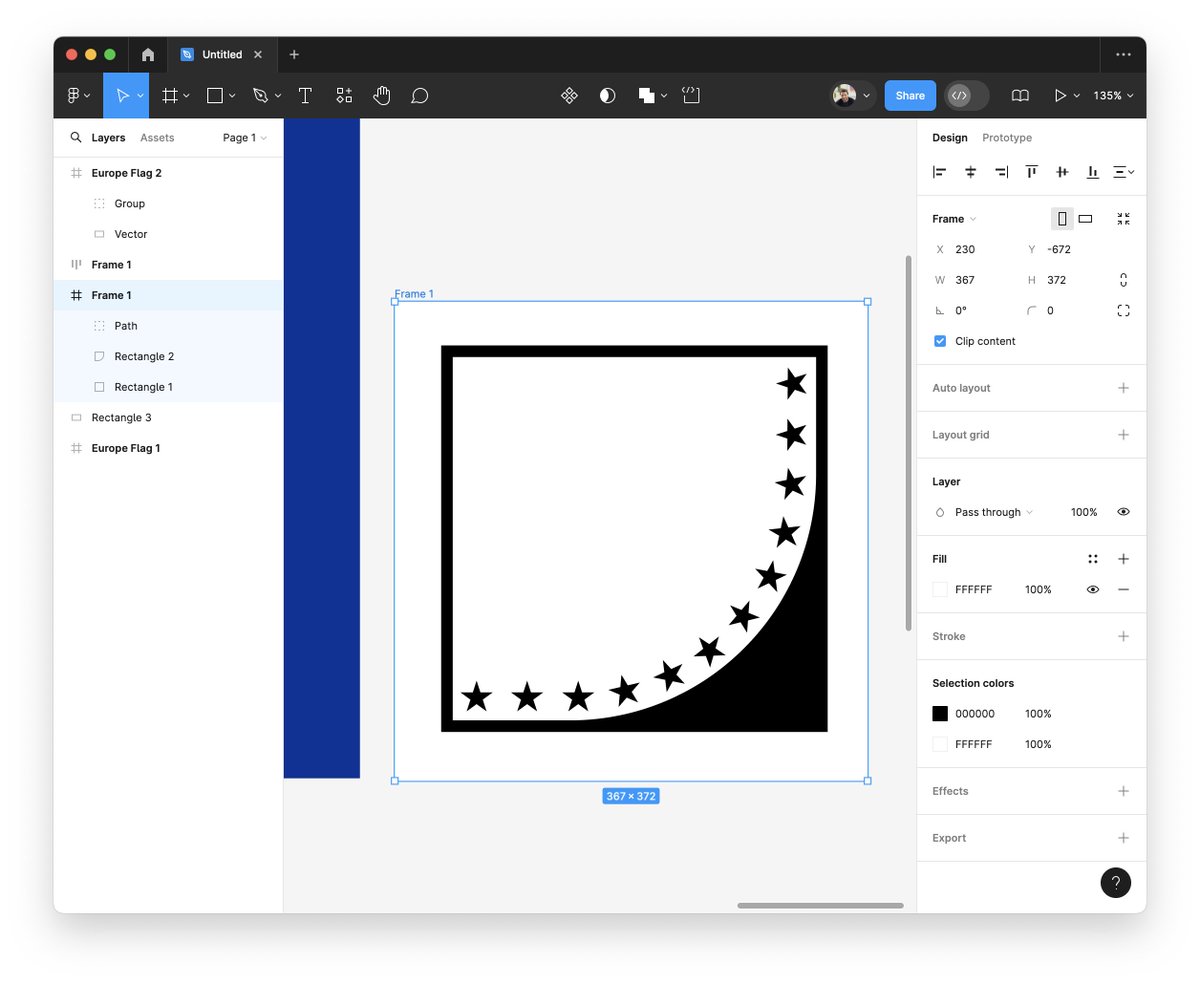Open the Libraries book icon
This screenshot has height=984, width=1200.
(x=1020, y=96)
